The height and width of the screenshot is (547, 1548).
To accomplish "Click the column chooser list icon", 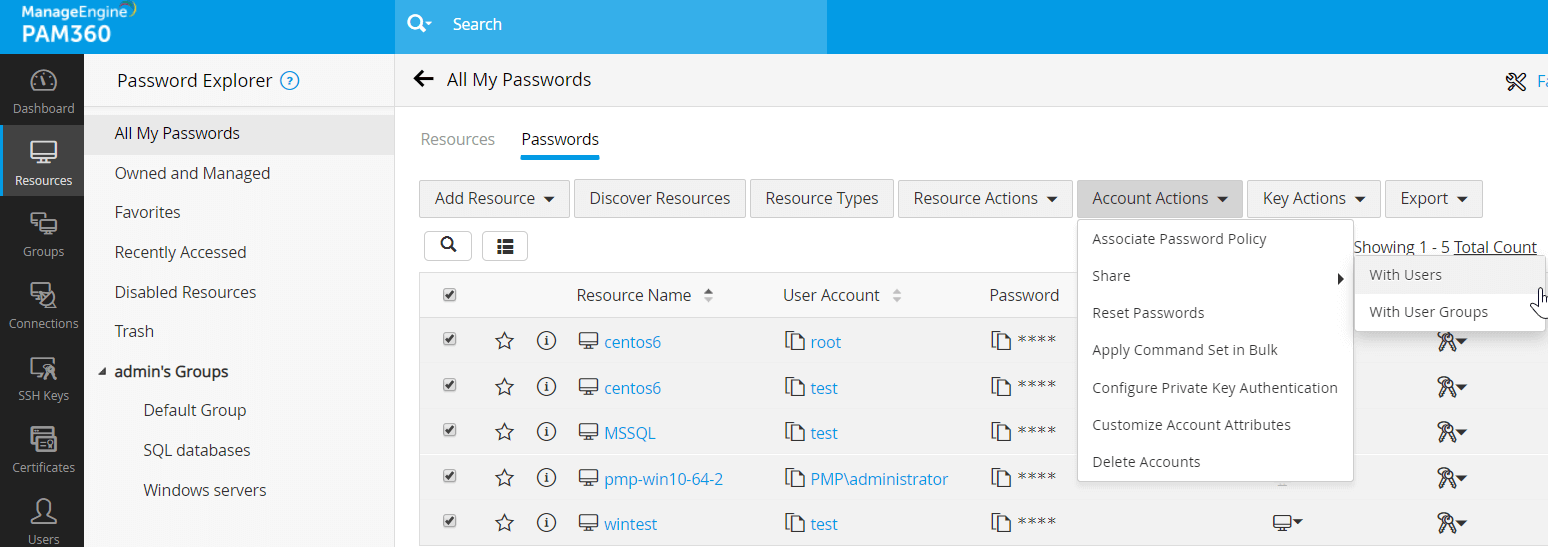I will pyautogui.click(x=504, y=245).
